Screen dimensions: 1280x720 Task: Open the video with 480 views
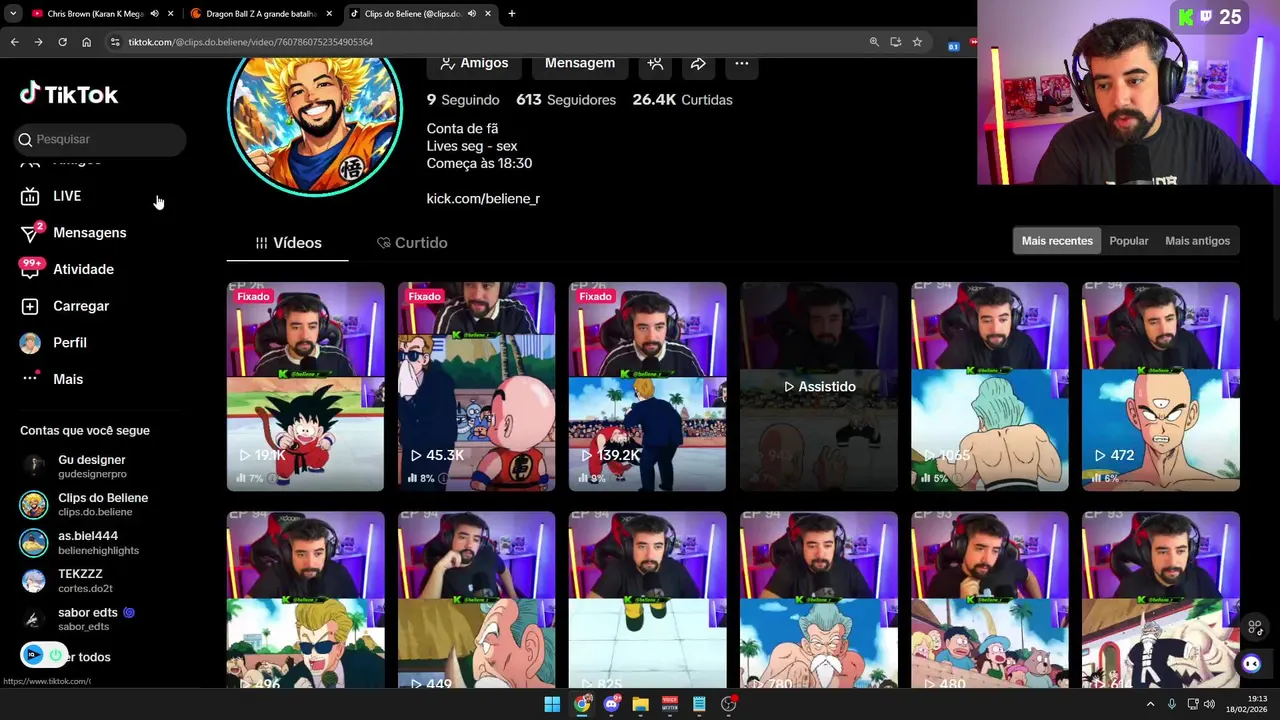pos(989,600)
